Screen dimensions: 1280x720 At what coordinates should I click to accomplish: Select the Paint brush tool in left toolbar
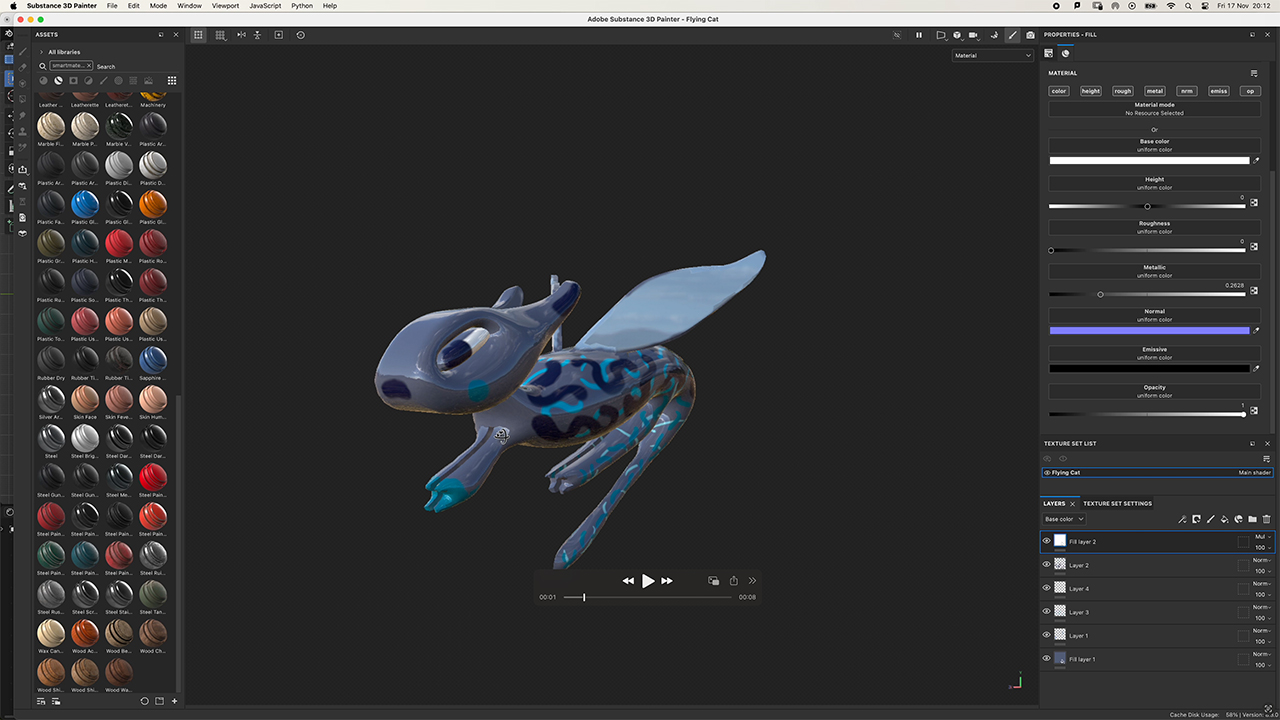[22, 52]
